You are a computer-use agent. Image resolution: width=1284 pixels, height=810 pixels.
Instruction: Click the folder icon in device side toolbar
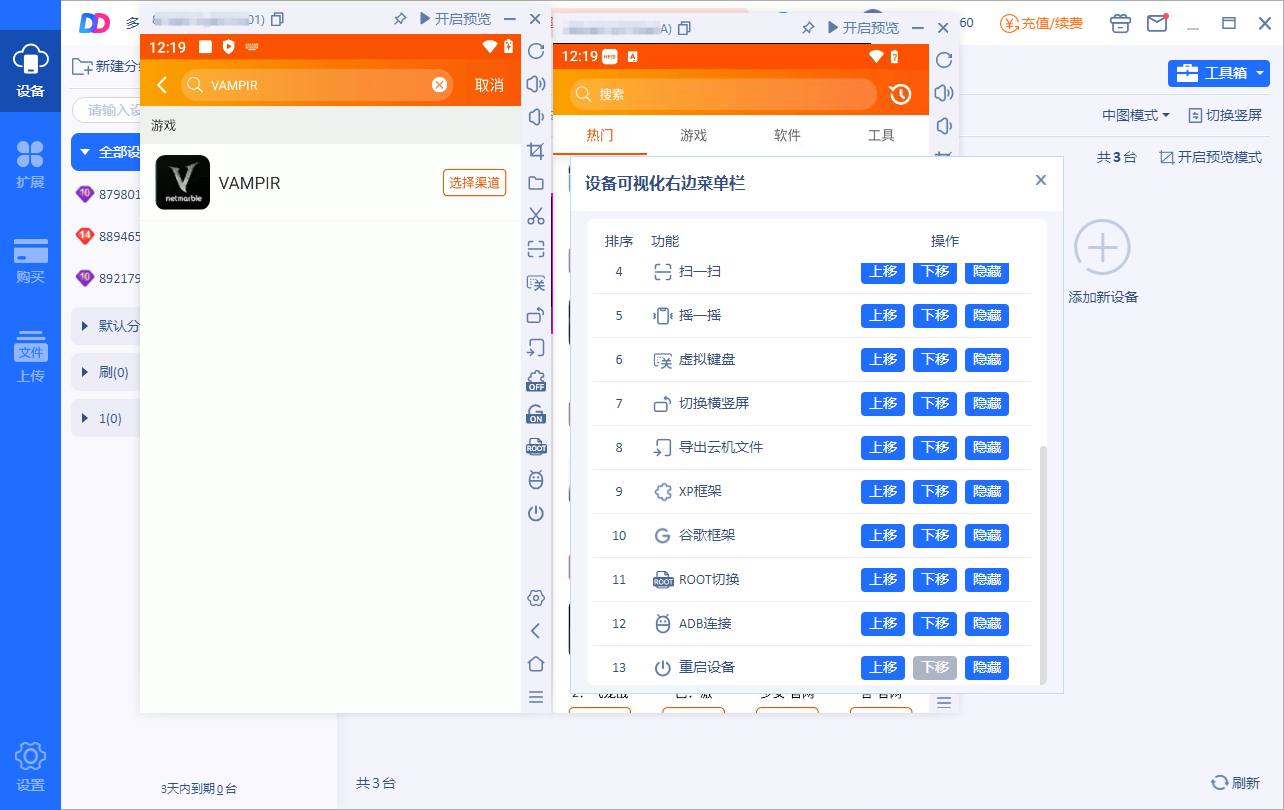pyautogui.click(x=536, y=183)
